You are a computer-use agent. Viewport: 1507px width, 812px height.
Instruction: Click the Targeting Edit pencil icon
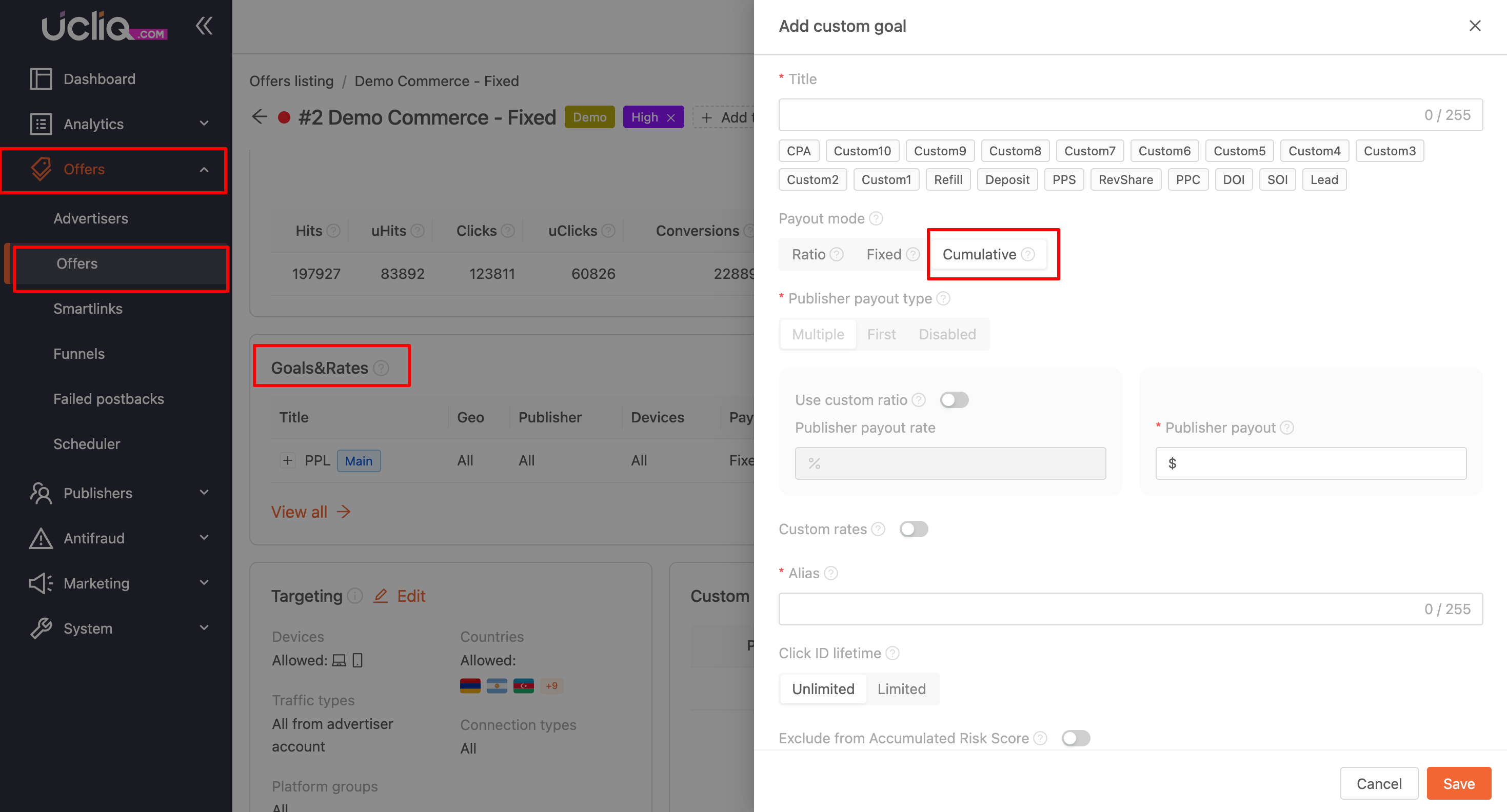tap(381, 596)
